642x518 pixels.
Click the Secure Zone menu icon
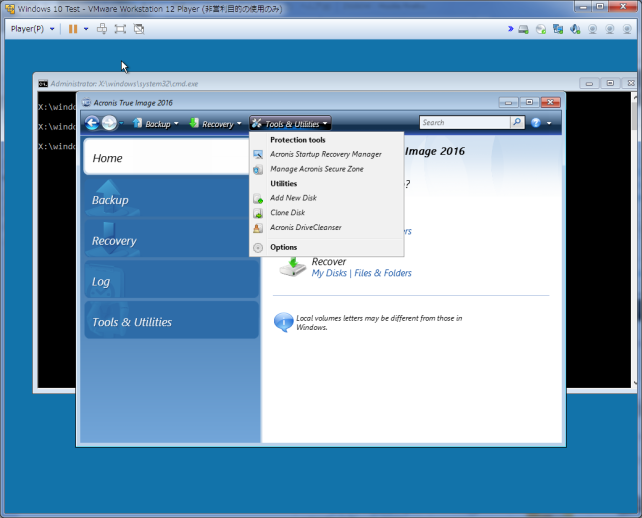258,170
